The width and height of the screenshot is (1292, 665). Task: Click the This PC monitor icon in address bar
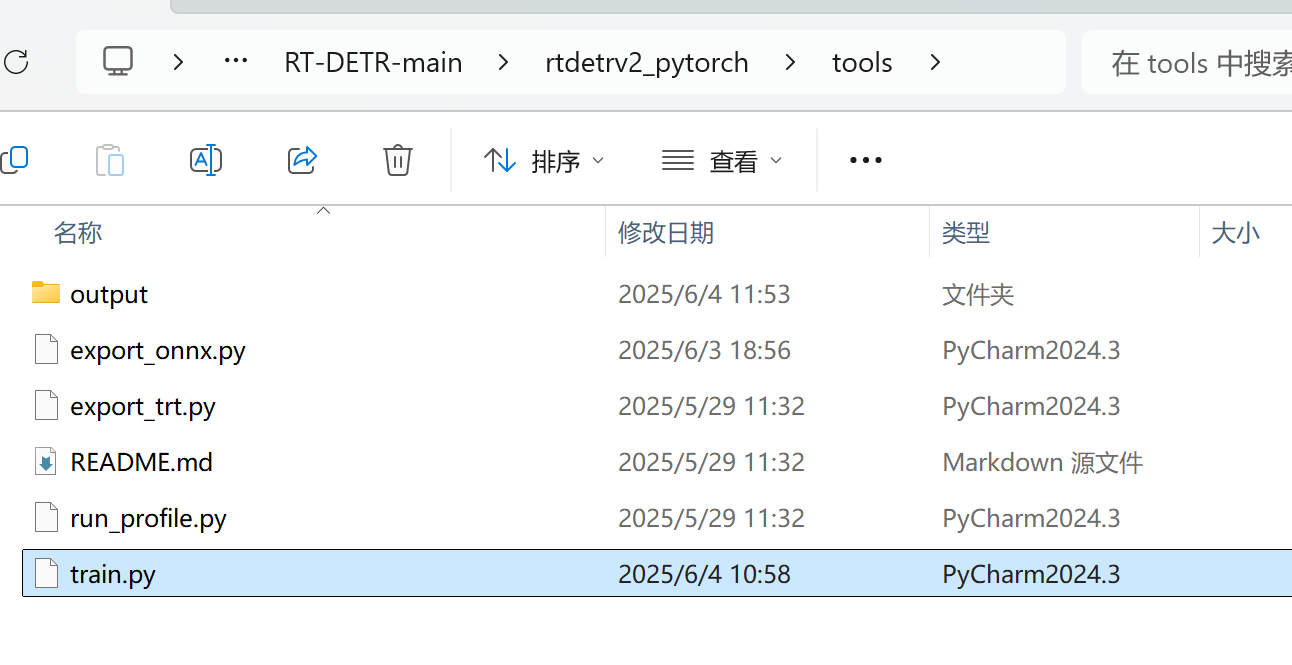pos(118,62)
